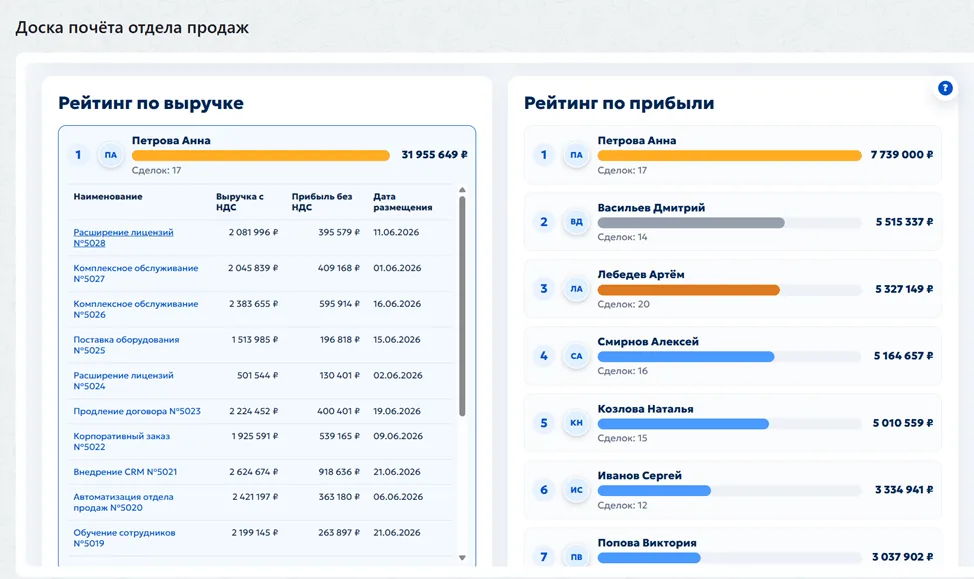Image resolution: width=974 pixels, height=579 pixels.
Task: Click the ВД avatar for Васильев Дмитрий
Action: 576,222
